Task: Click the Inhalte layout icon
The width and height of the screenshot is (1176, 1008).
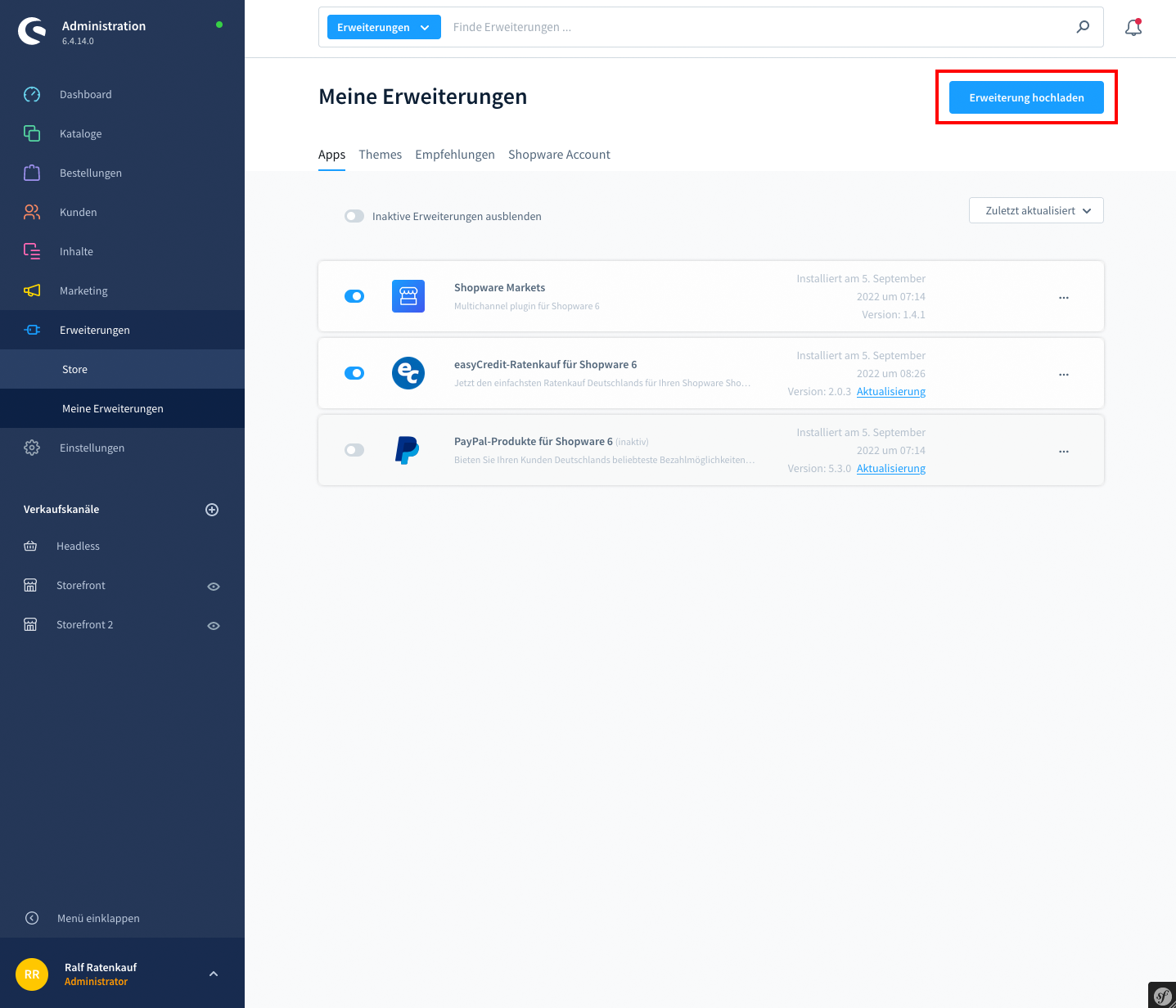Action: pyautogui.click(x=32, y=251)
